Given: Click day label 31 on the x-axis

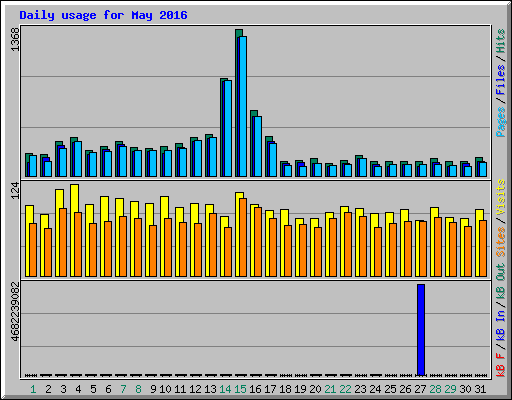Looking at the screenshot, I should 480,389.
